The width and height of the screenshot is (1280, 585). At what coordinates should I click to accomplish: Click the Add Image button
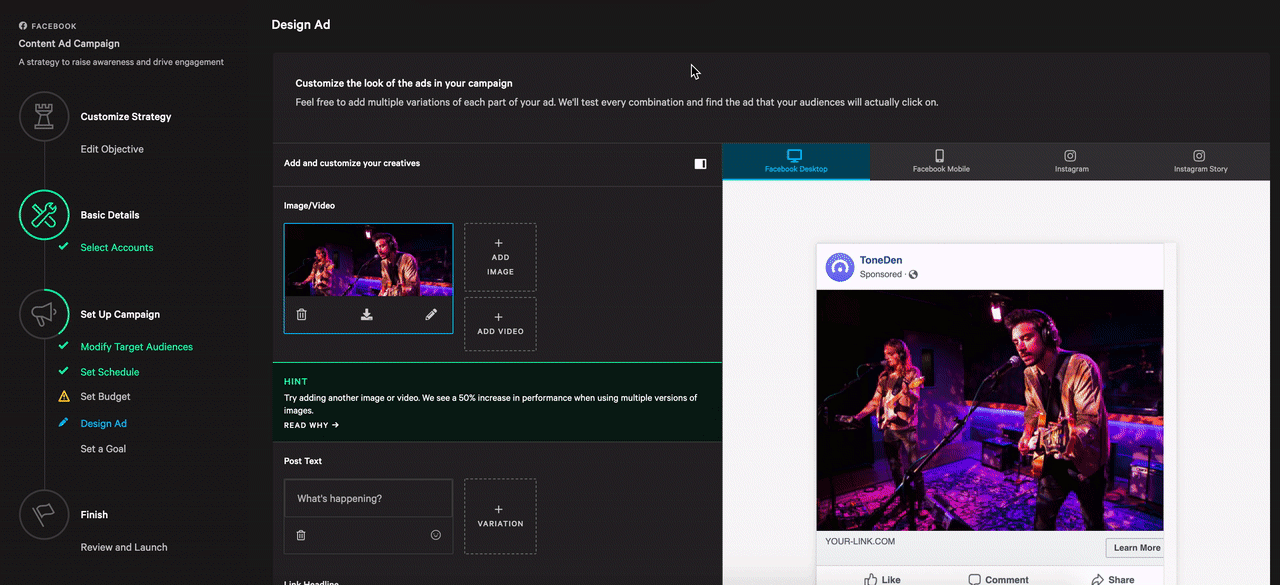pos(500,257)
